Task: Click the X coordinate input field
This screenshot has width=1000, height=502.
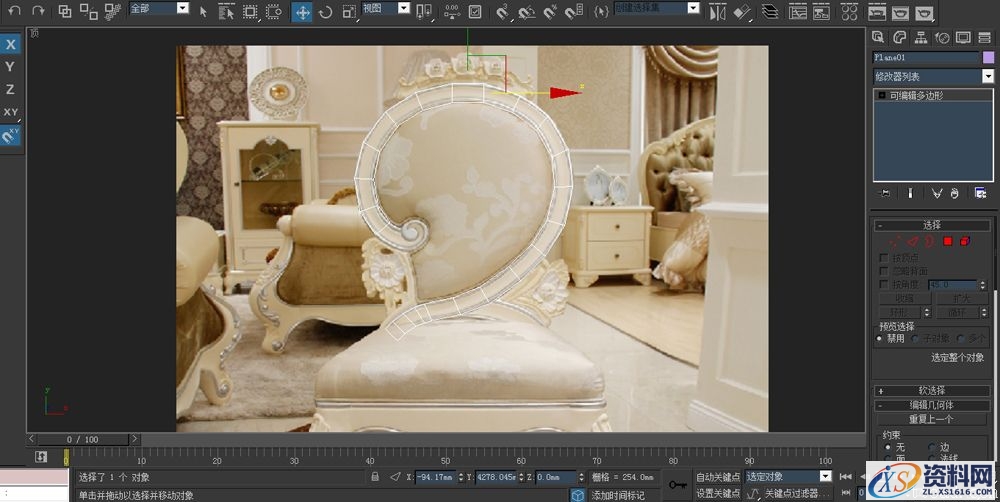Action: (x=436, y=476)
